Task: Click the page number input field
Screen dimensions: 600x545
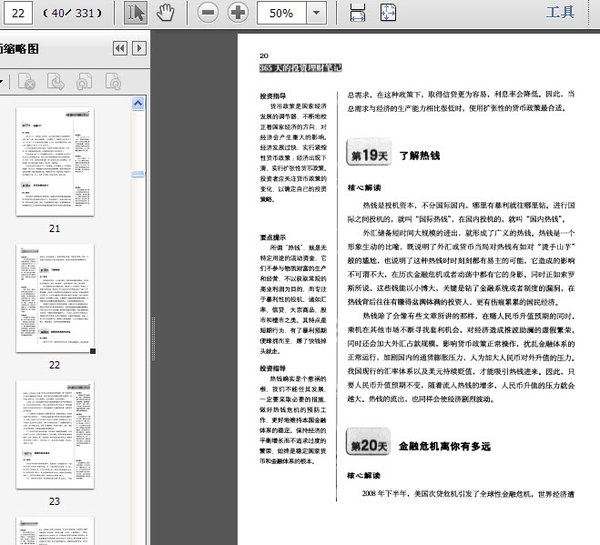Action: 19,13
